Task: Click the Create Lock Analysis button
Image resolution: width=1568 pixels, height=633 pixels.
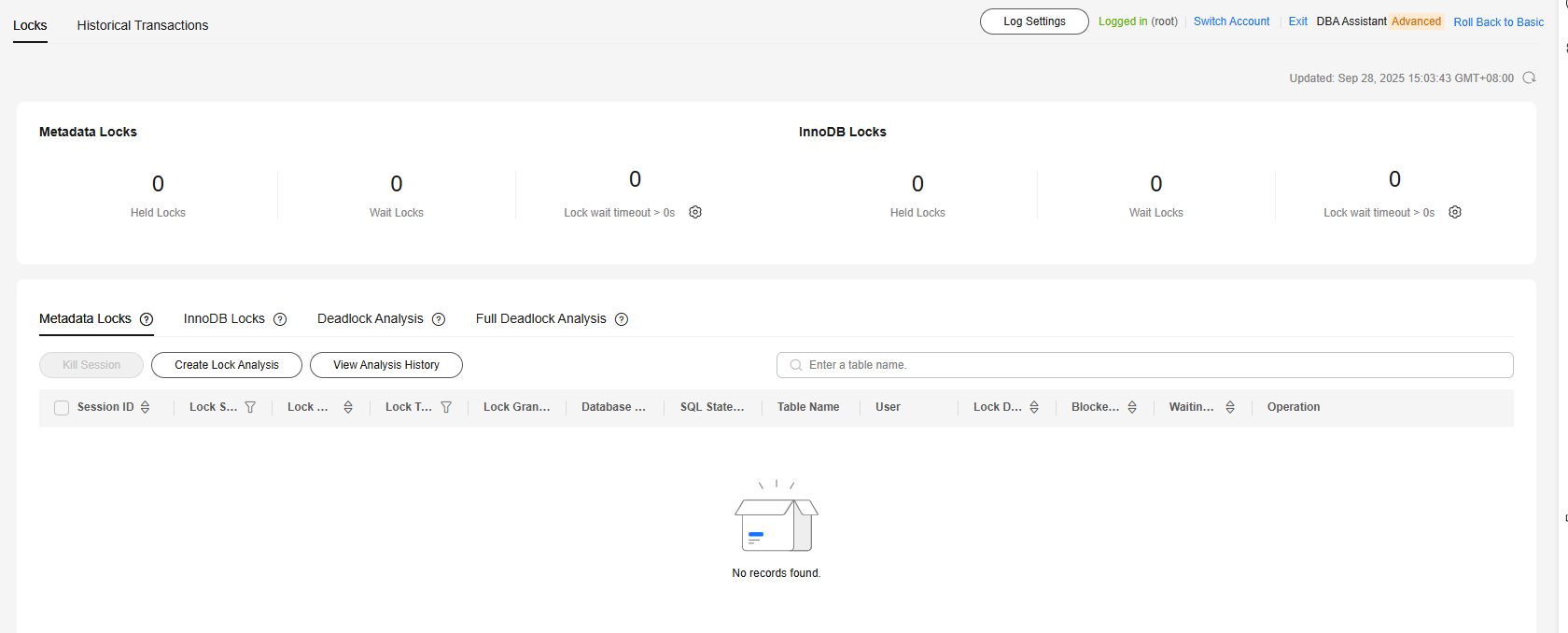Action: click(x=227, y=365)
